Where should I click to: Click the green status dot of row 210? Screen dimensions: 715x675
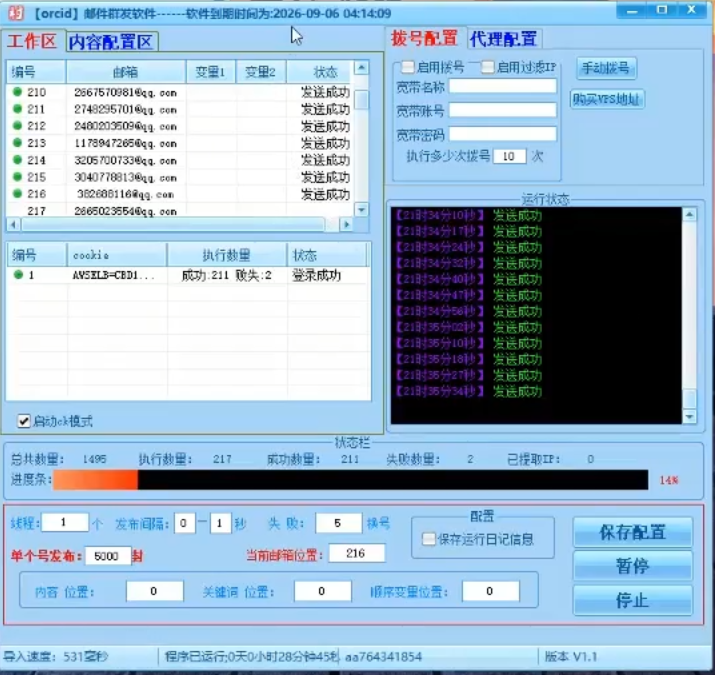point(17,92)
